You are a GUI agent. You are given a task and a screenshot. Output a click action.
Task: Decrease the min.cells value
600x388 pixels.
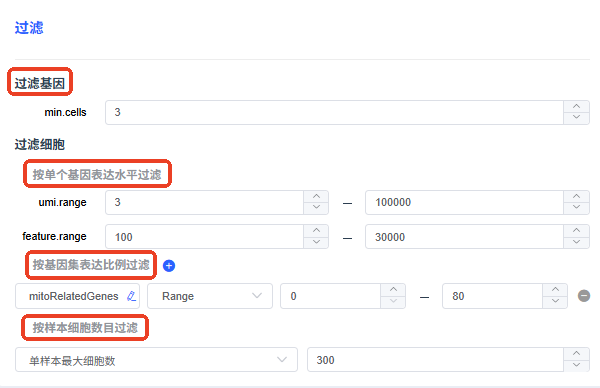tap(576, 118)
